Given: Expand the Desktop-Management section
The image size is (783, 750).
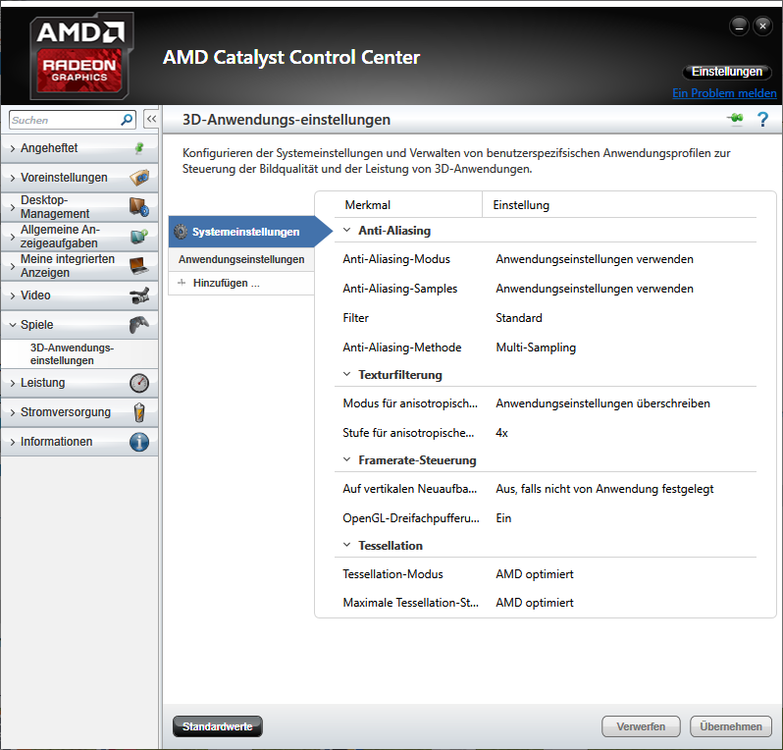Looking at the screenshot, I should [x=13, y=207].
